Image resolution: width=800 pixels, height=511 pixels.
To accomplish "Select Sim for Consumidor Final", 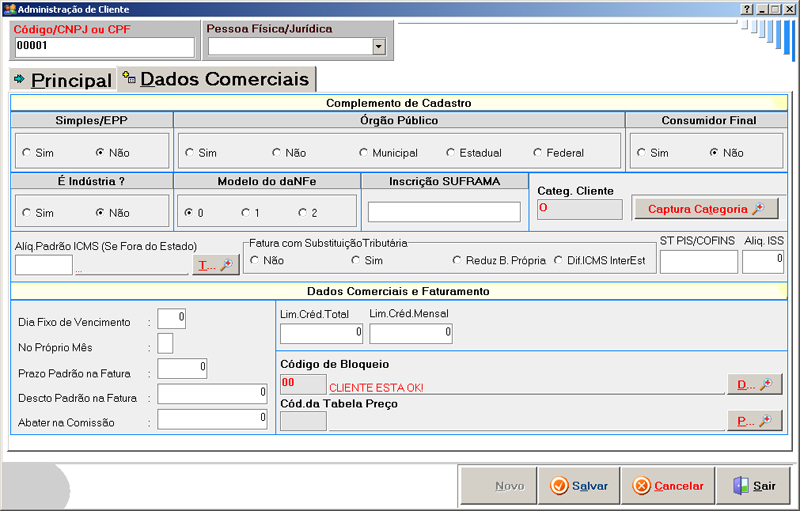I will pos(640,153).
